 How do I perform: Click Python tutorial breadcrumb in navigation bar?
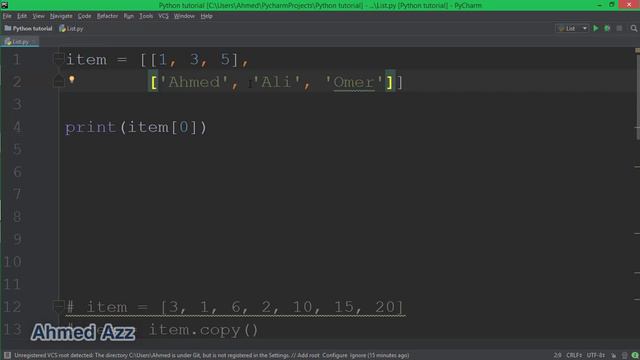click(29, 29)
